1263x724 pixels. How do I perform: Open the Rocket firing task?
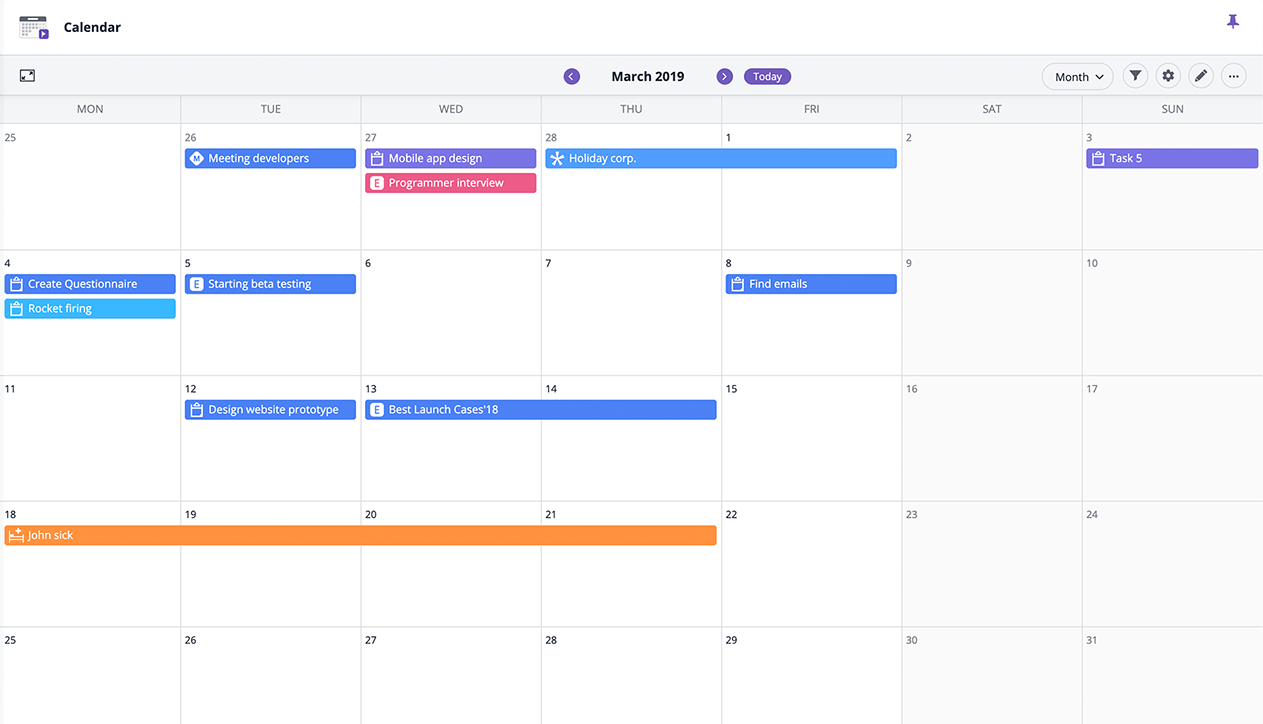point(90,308)
